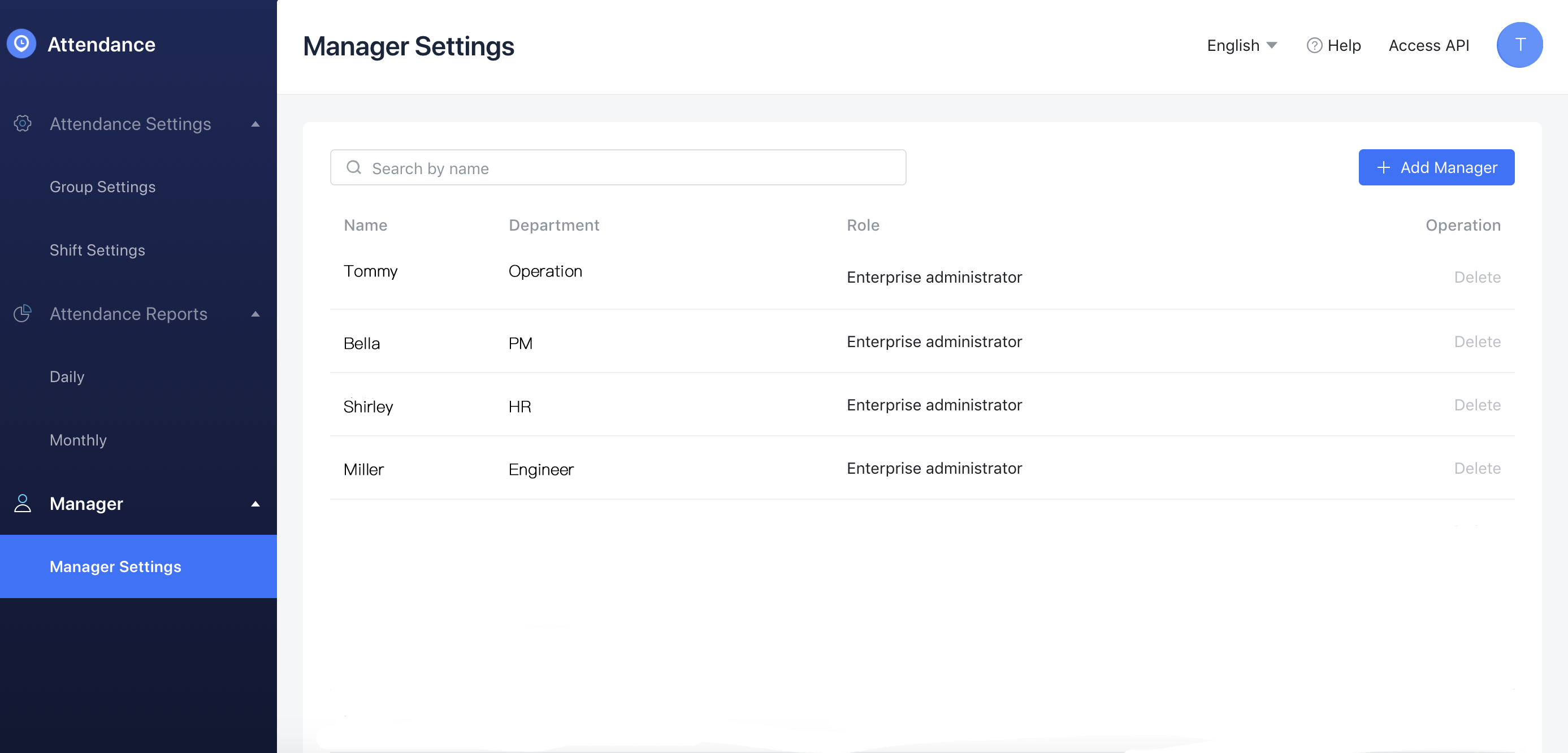Viewport: 1568px width, 753px height.
Task: Click the search magnifier icon
Action: pyautogui.click(x=354, y=167)
